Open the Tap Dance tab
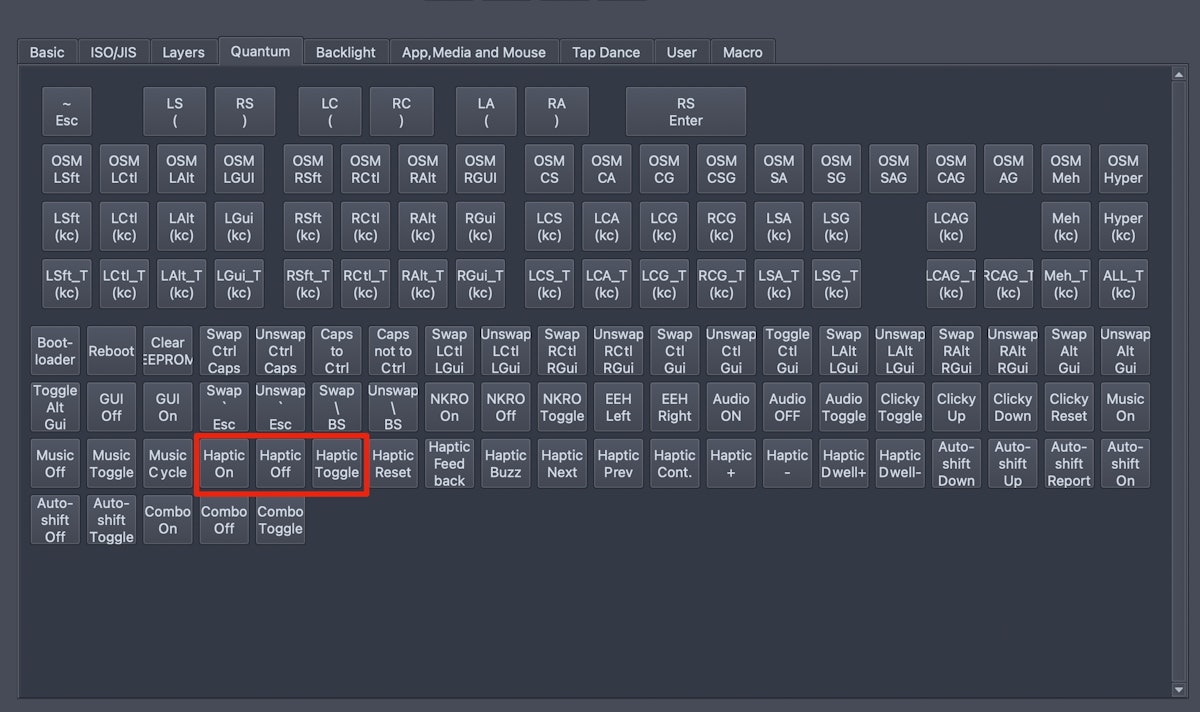This screenshot has width=1200, height=712. 606,52
